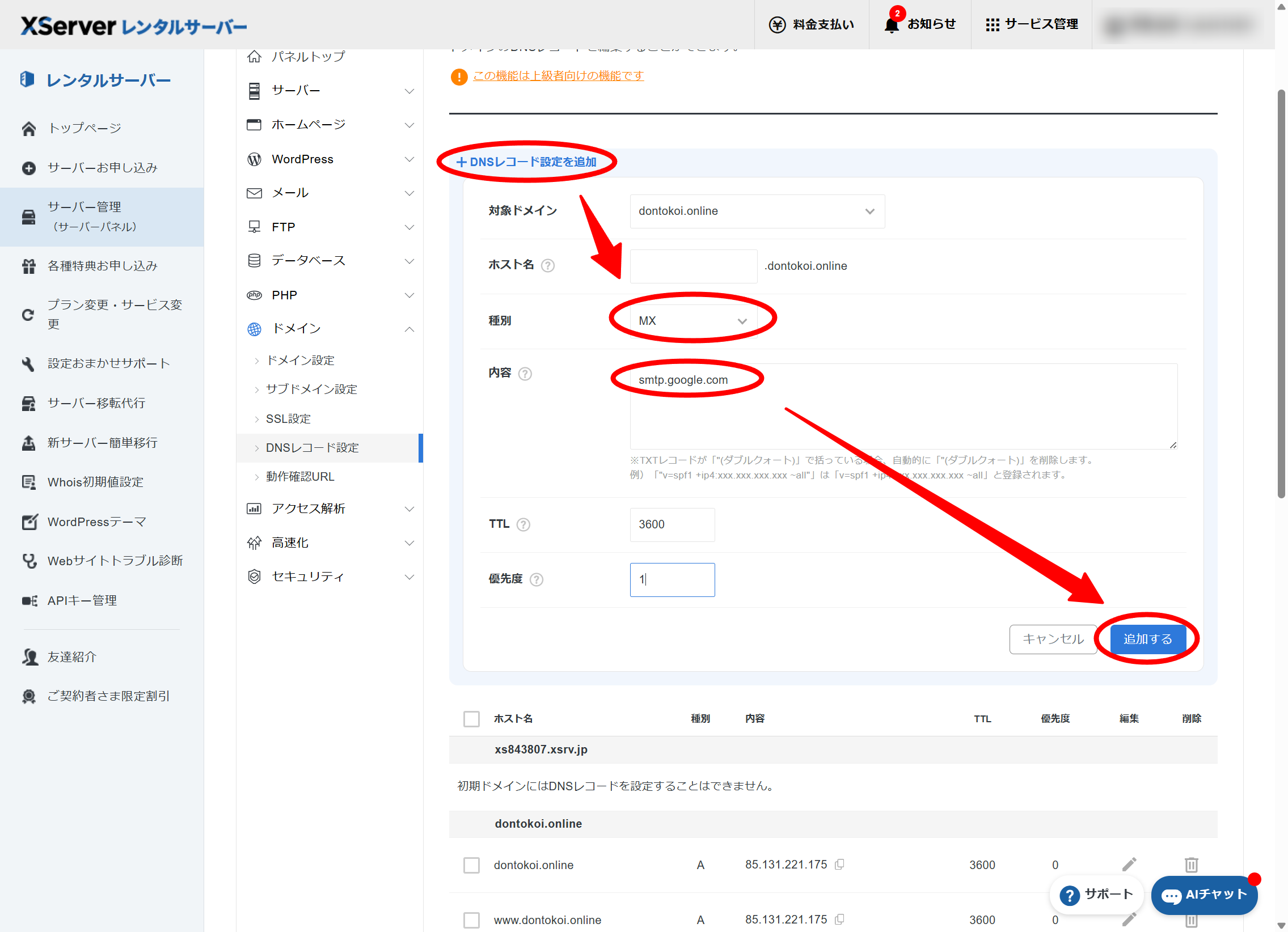The width and height of the screenshot is (1288, 932).
Task: Copy IP address of www.dontokoi.online record
Action: point(839,919)
